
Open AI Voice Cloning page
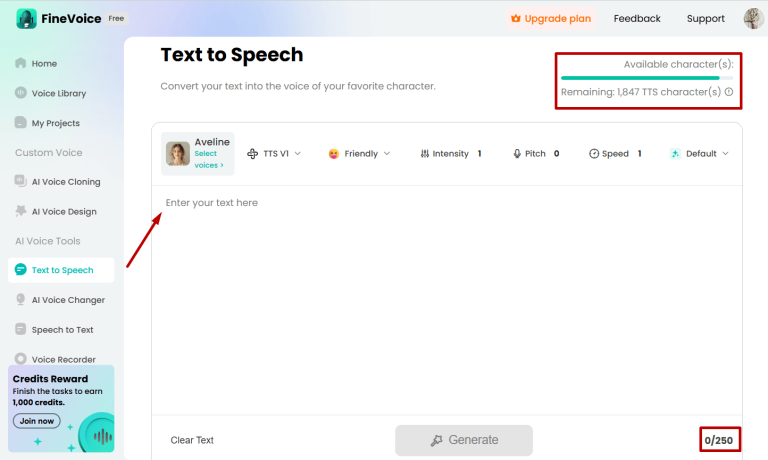[65, 182]
